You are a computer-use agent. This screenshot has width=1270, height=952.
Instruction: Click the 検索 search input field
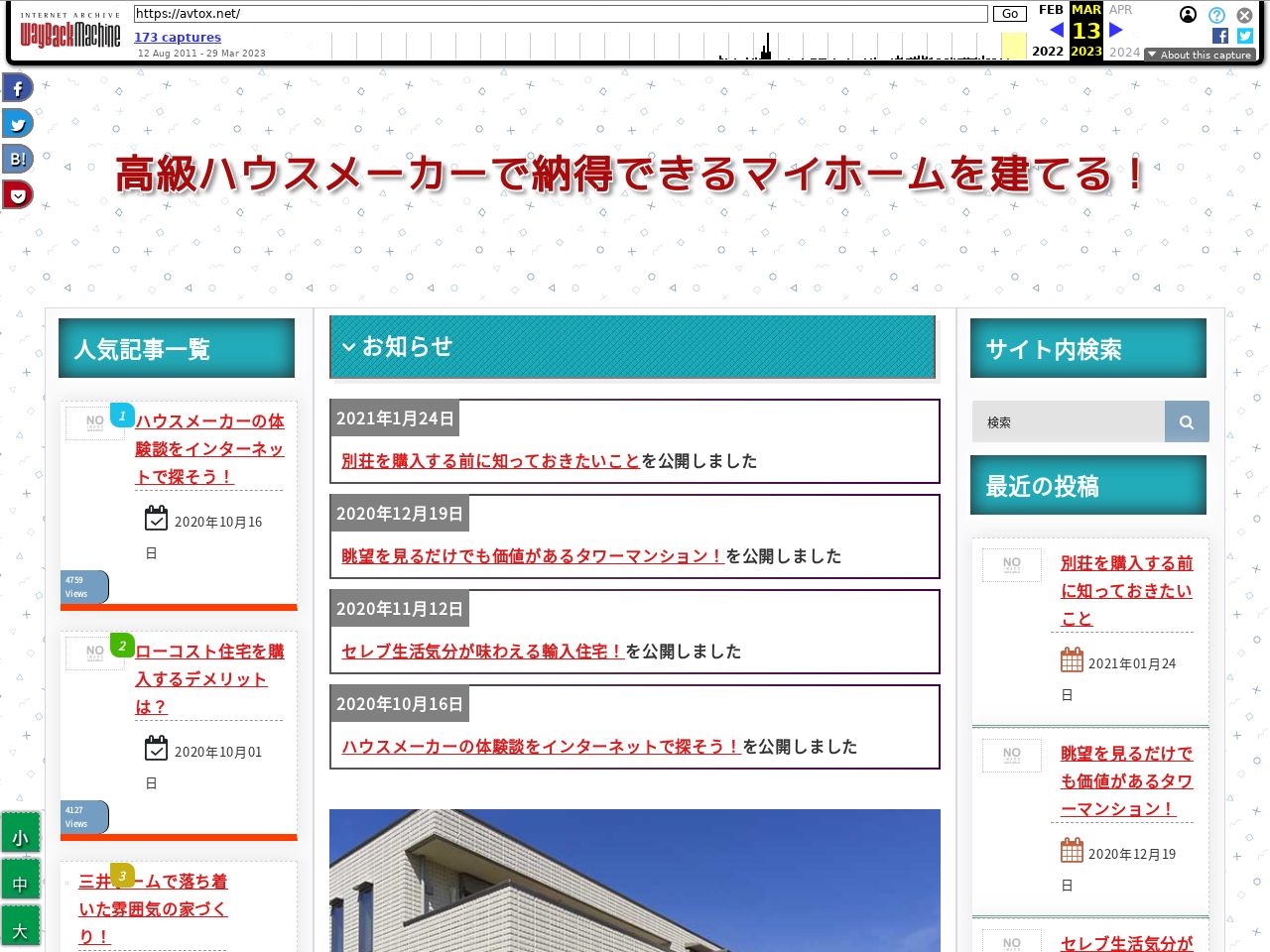pyautogui.click(x=1068, y=421)
